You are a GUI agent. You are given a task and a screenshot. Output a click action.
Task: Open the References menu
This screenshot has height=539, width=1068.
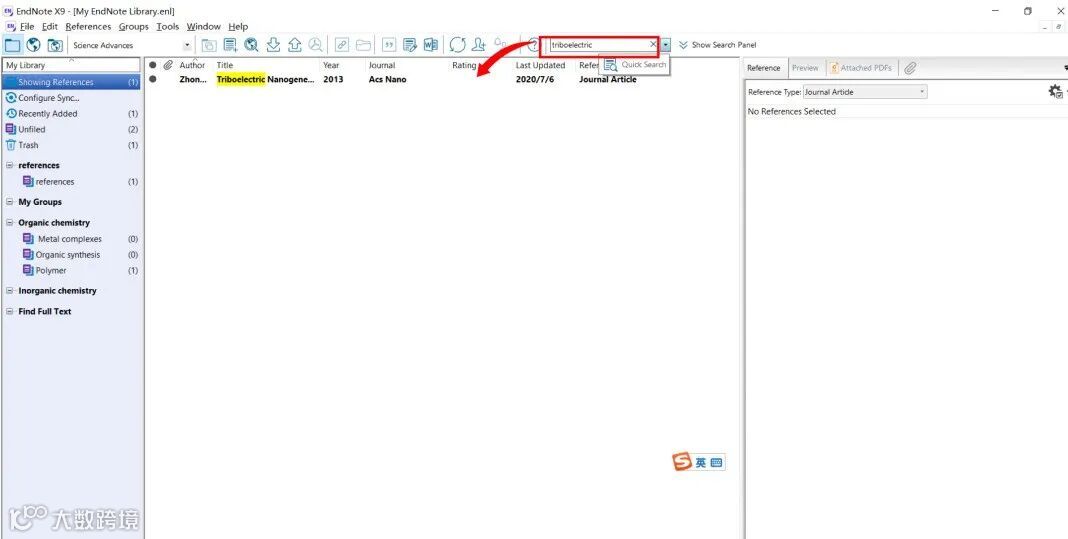pos(88,27)
